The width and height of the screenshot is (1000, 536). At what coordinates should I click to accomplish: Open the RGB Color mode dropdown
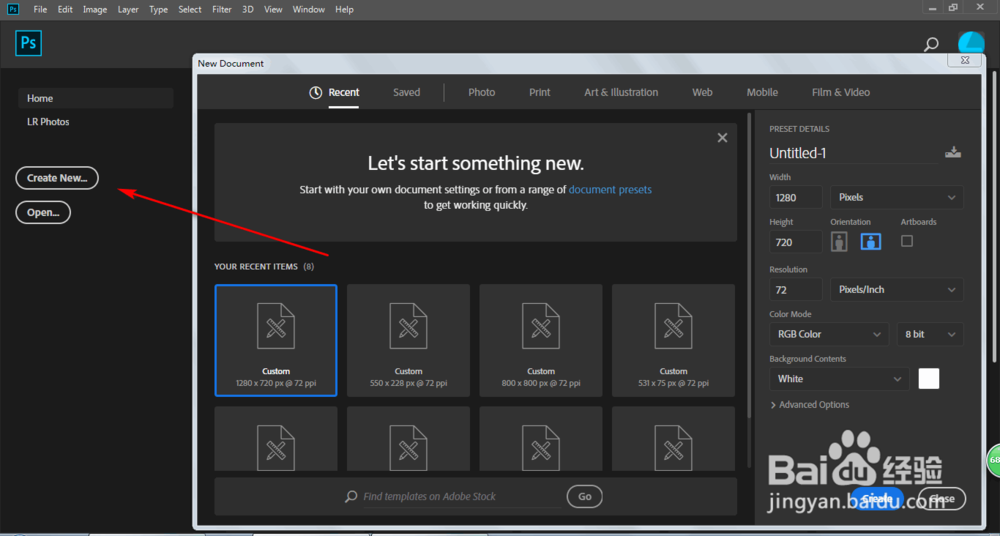tap(829, 334)
